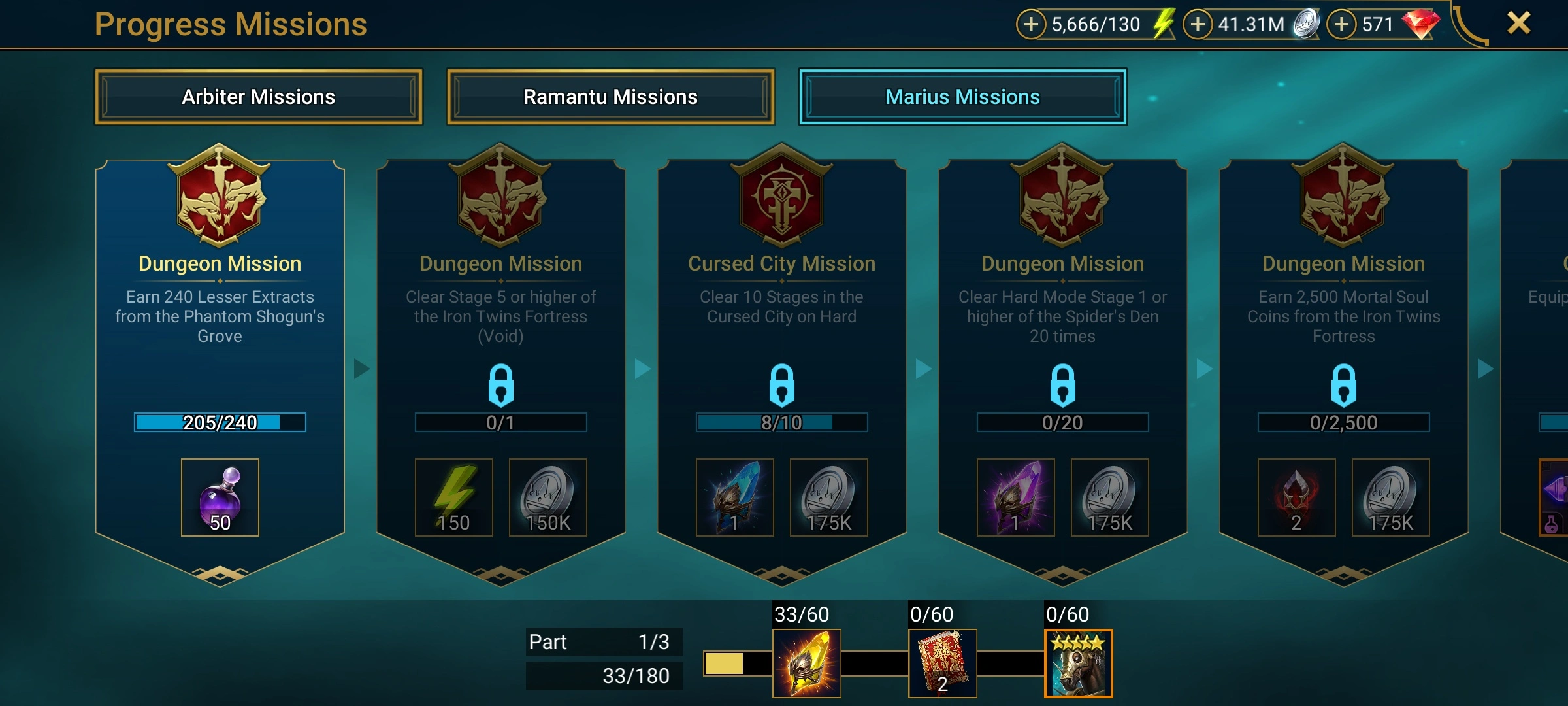View the four-star champion milestone reward
1568x706 pixels.
pos(1079,664)
